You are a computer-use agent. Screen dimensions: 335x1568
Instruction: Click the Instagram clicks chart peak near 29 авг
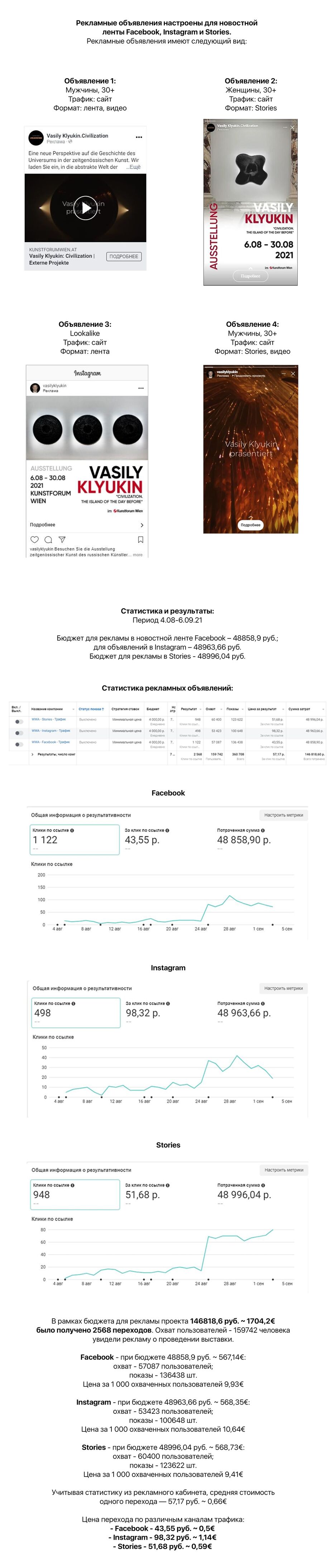click(237, 1056)
